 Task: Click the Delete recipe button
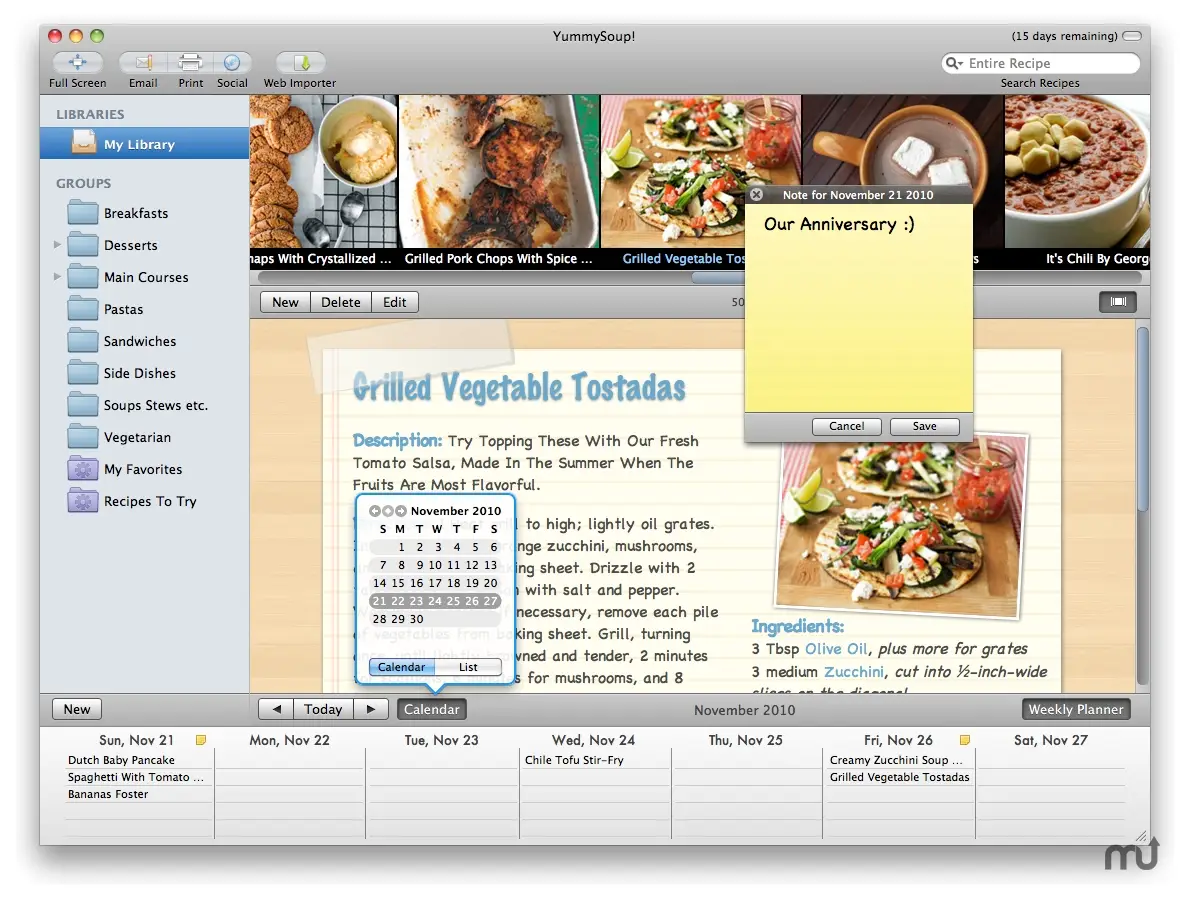[x=341, y=302]
